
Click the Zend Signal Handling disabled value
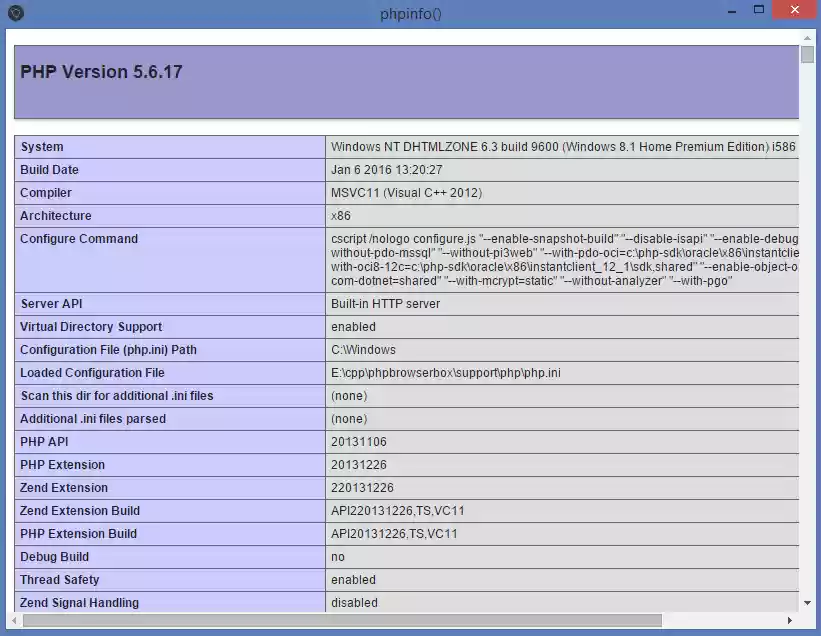coord(354,603)
